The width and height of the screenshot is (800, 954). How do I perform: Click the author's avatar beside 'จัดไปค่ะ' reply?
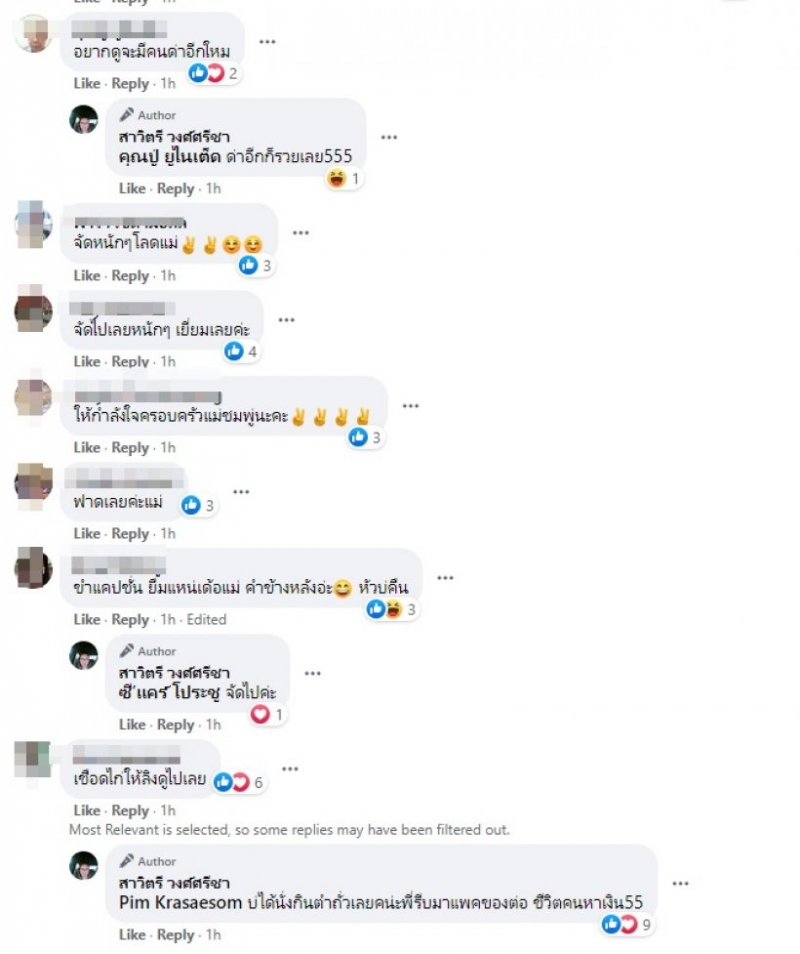coord(83,656)
